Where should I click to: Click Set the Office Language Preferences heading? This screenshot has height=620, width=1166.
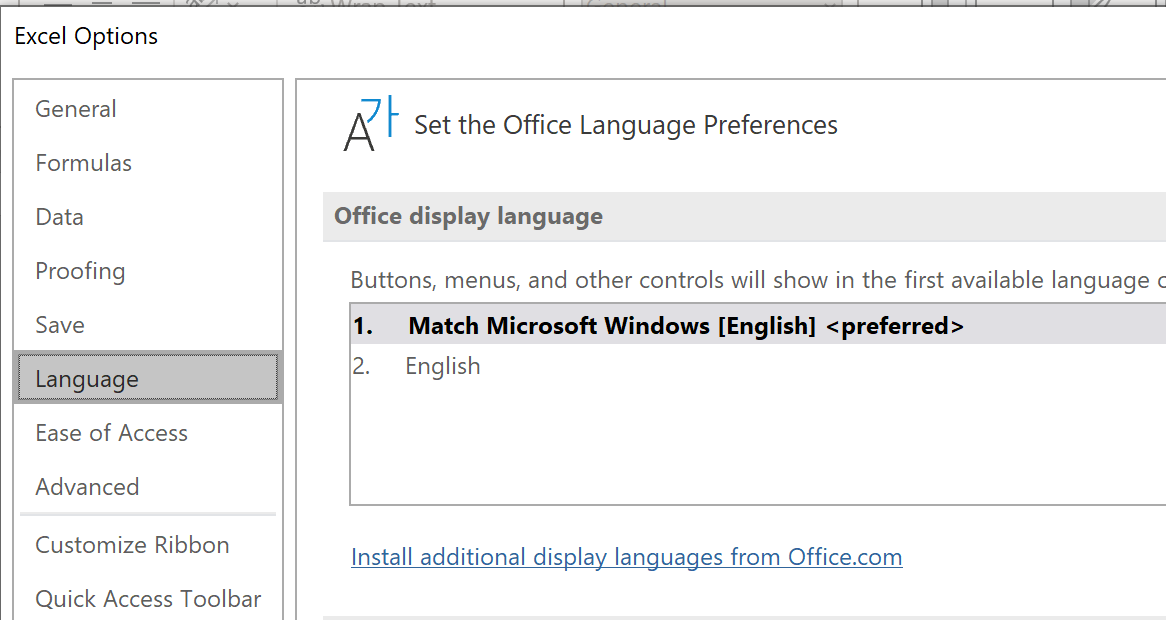[x=626, y=125]
